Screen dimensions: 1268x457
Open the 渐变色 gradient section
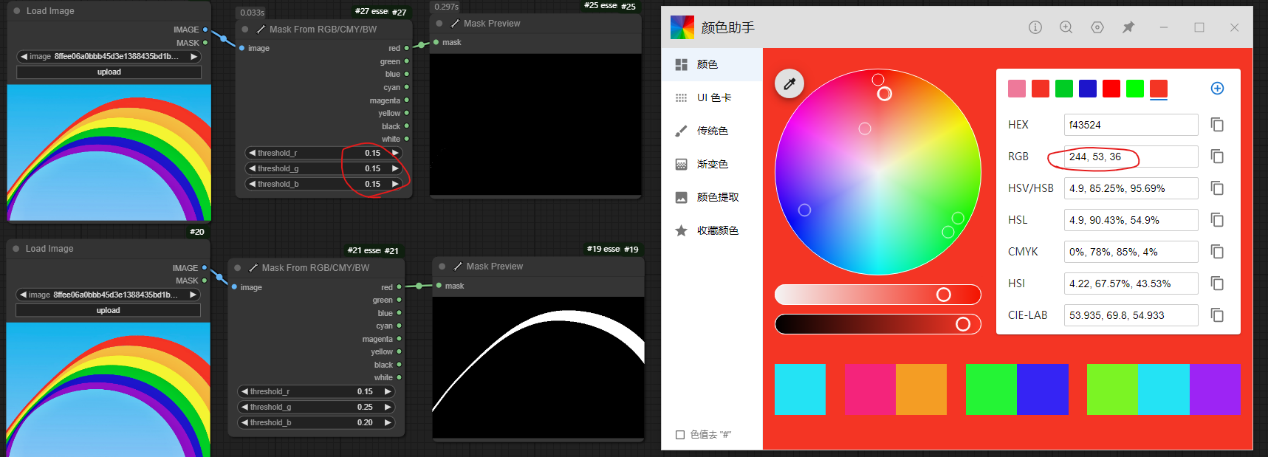[x=712, y=164]
